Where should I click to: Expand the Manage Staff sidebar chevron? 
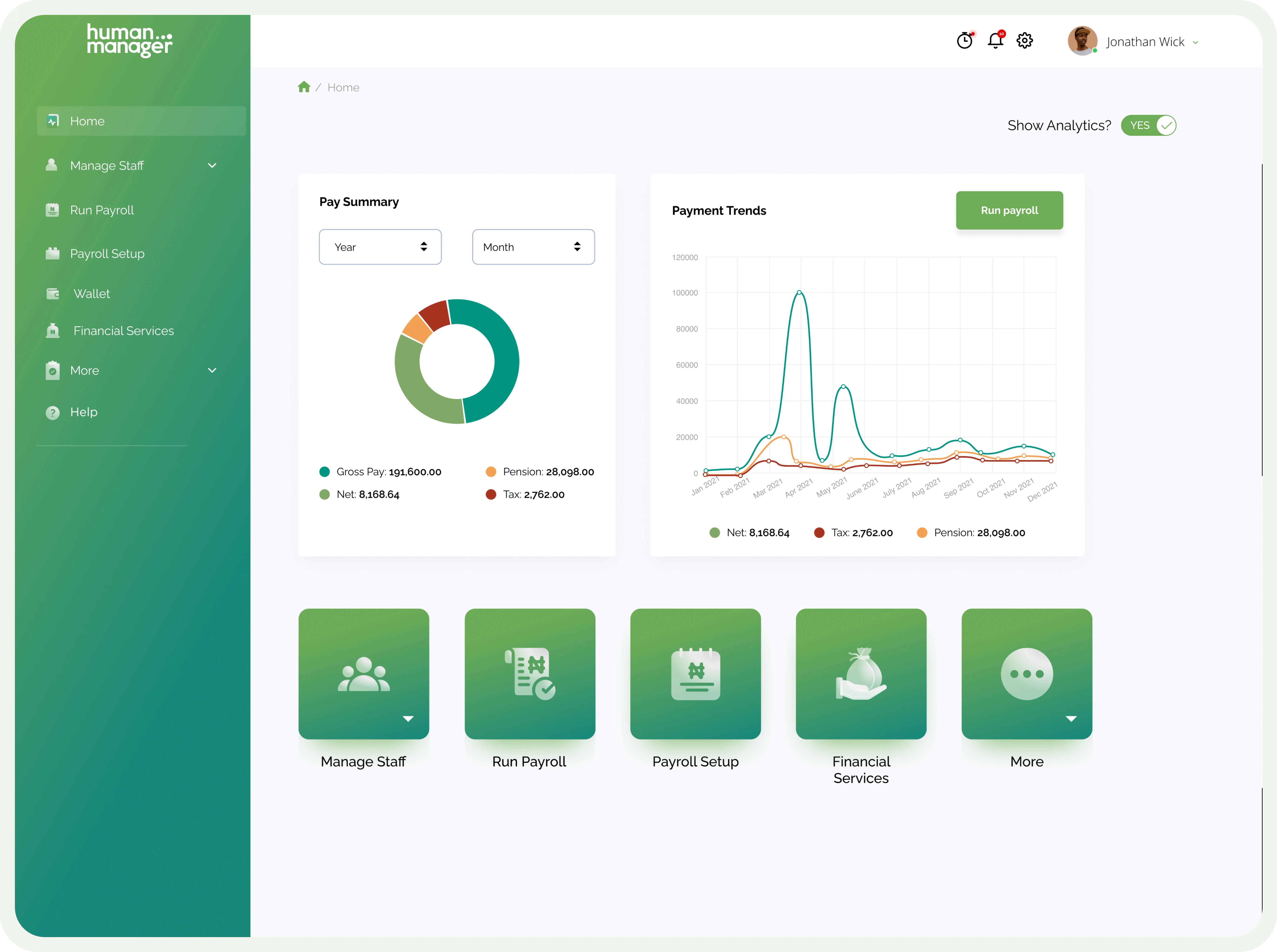pos(212,165)
